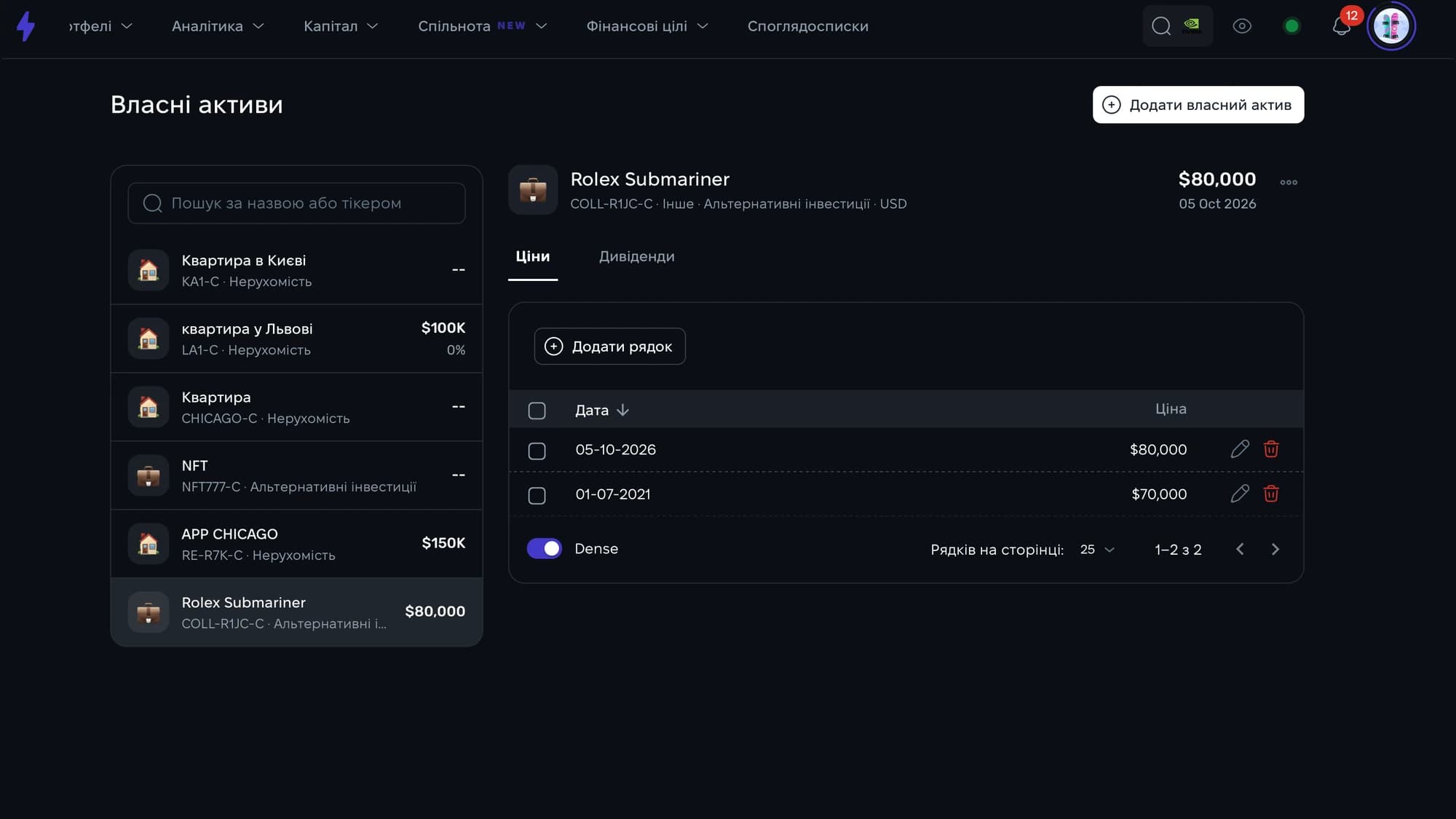
Task: Click the Rolex Submariner briefcase header icon
Action: [533, 190]
